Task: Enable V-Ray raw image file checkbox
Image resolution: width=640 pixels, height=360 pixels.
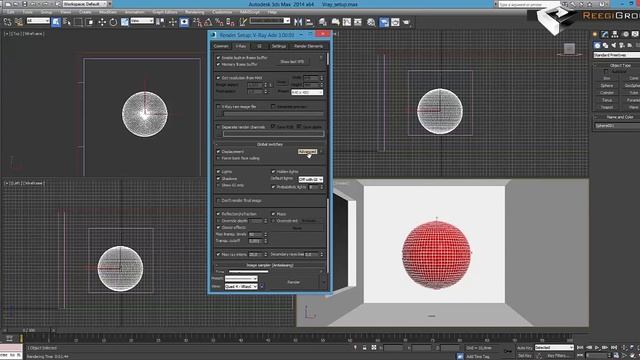Action: click(x=218, y=107)
